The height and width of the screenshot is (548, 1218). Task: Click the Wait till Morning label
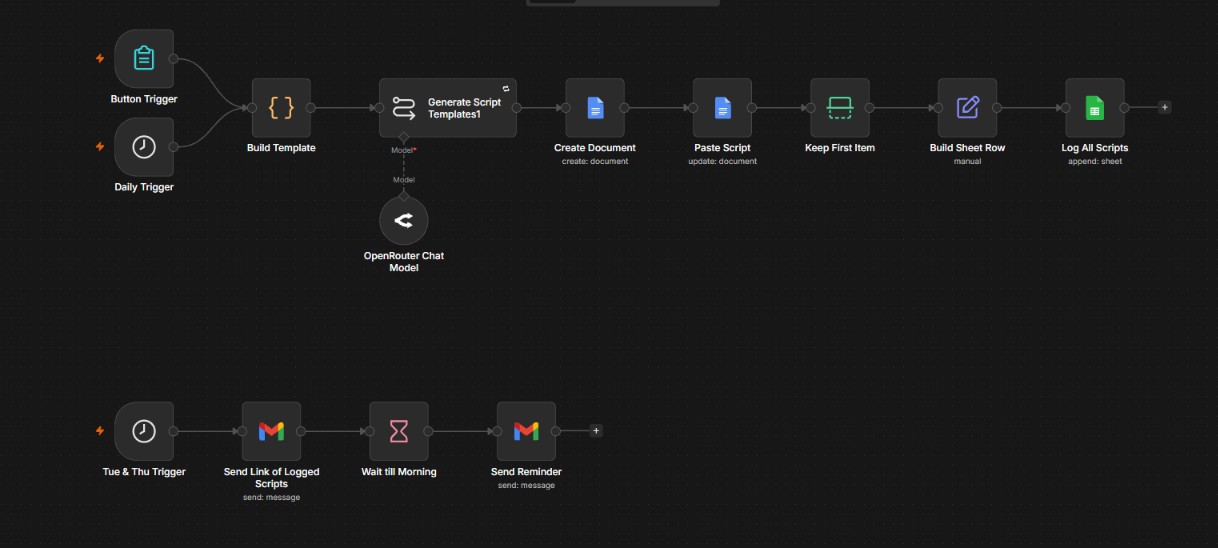pyautogui.click(x=399, y=472)
